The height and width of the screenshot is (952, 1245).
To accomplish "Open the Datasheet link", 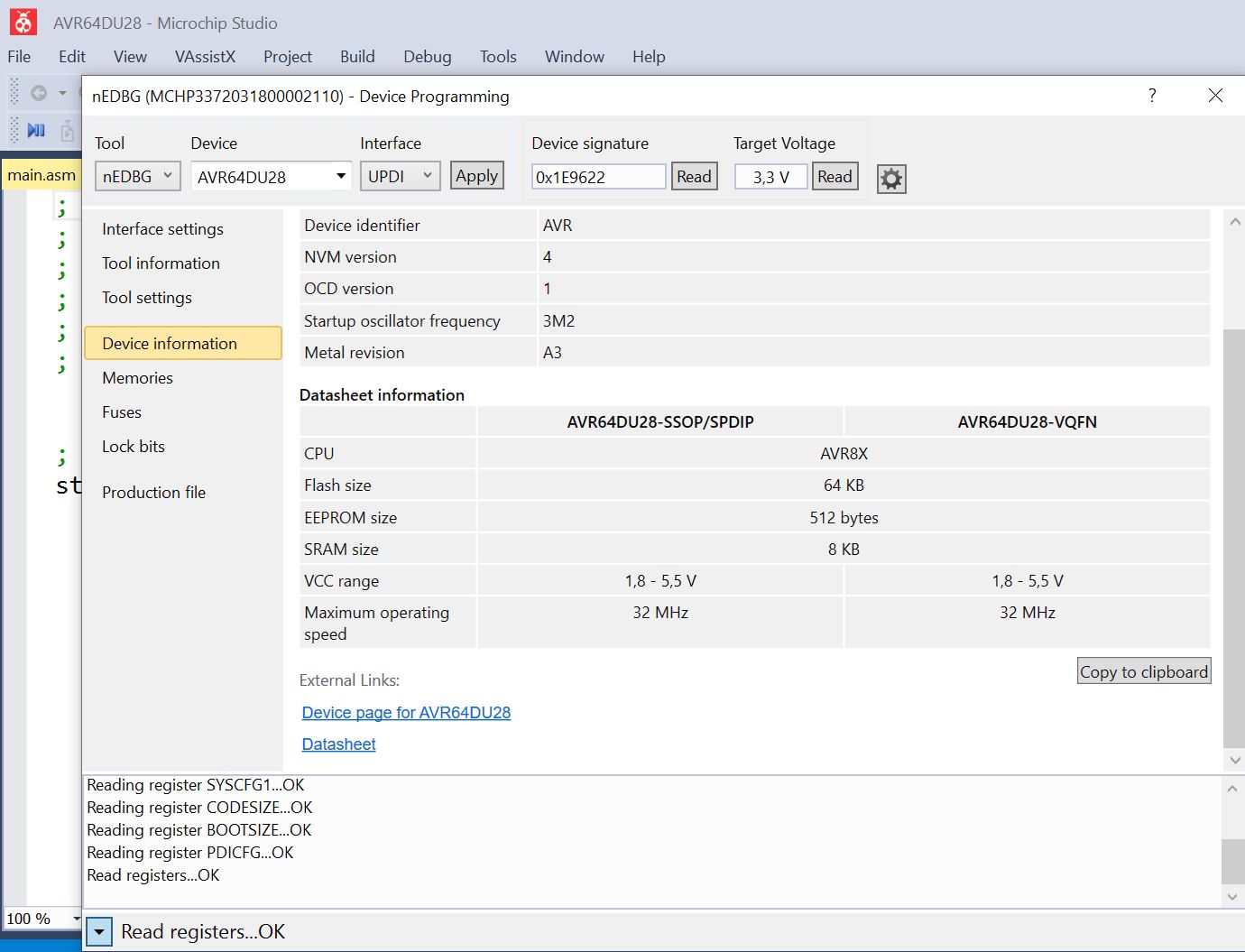I will tap(338, 744).
